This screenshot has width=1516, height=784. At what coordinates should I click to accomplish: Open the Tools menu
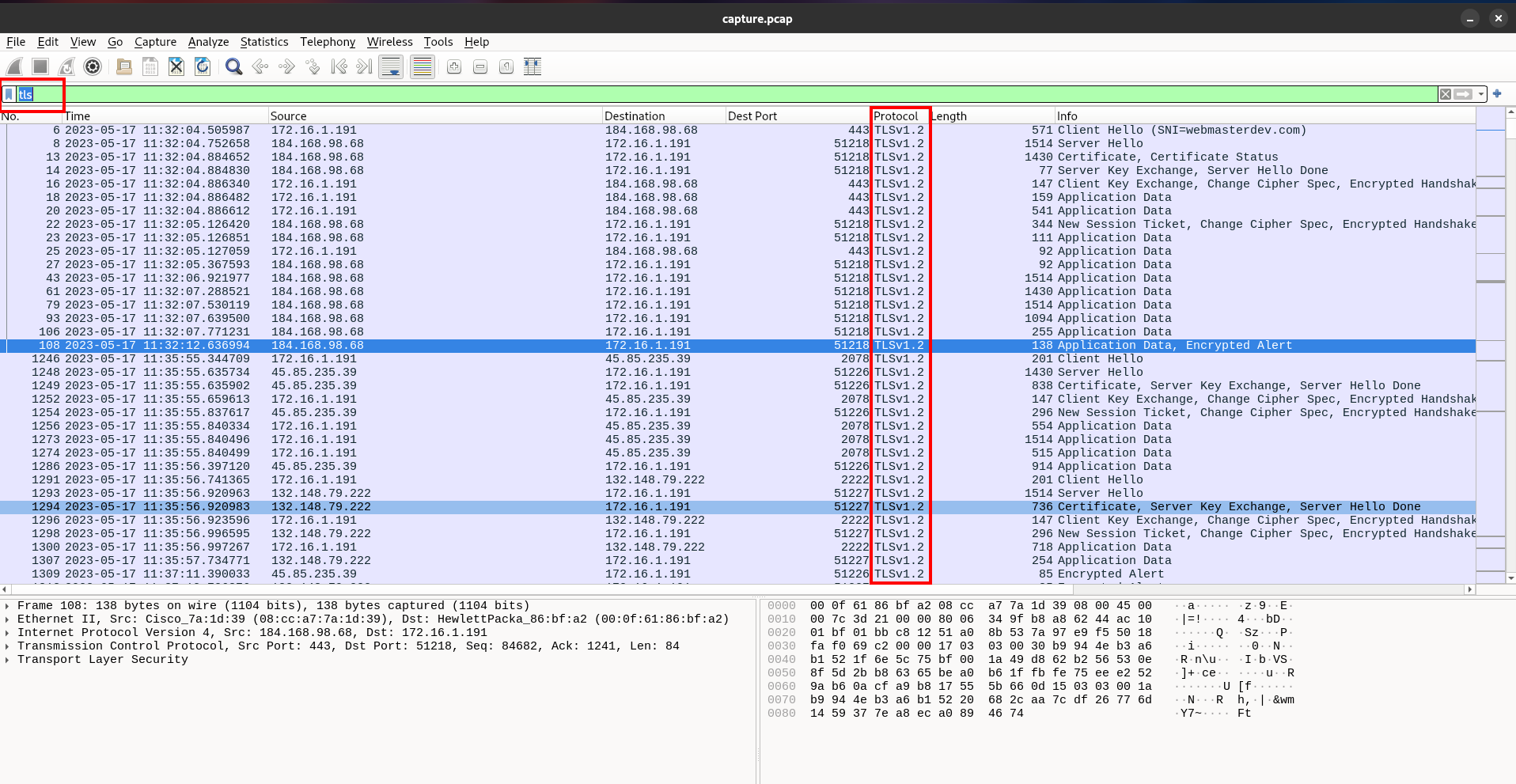pyautogui.click(x=438, y=42)
